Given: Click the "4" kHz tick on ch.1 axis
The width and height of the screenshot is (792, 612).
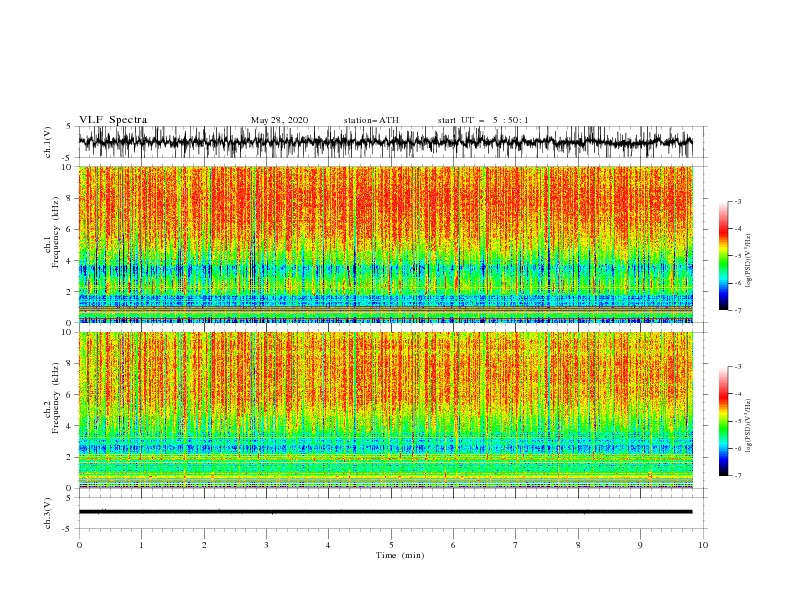Looking at the screenshot, I should pyautogui.click(x=70, y=261).
